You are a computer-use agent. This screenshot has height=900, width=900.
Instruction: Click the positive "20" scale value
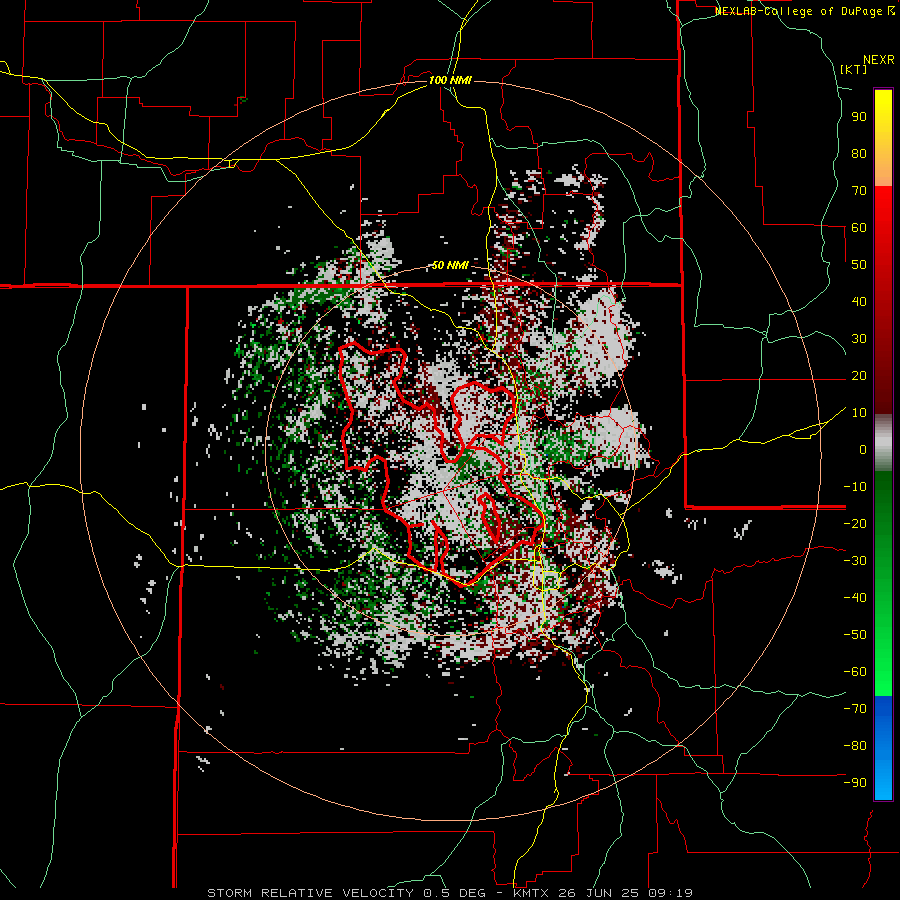[x=859, y=376]
